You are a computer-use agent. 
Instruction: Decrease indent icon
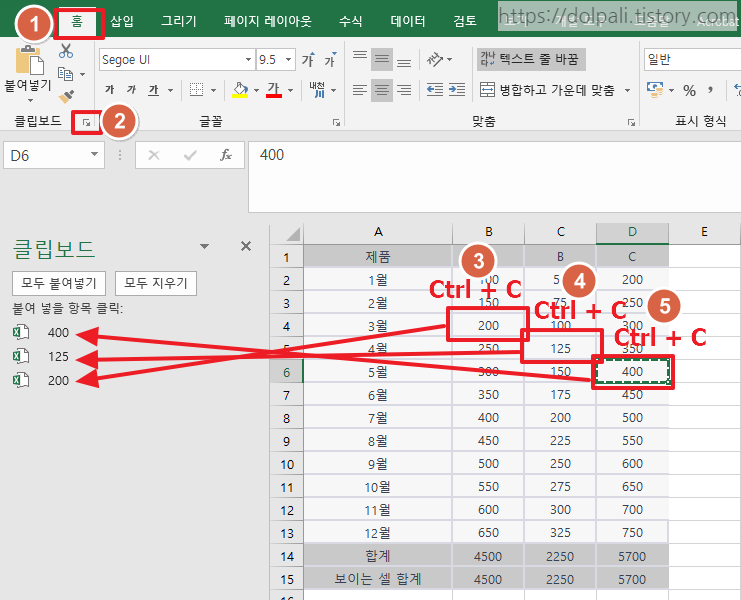point(435,90)
